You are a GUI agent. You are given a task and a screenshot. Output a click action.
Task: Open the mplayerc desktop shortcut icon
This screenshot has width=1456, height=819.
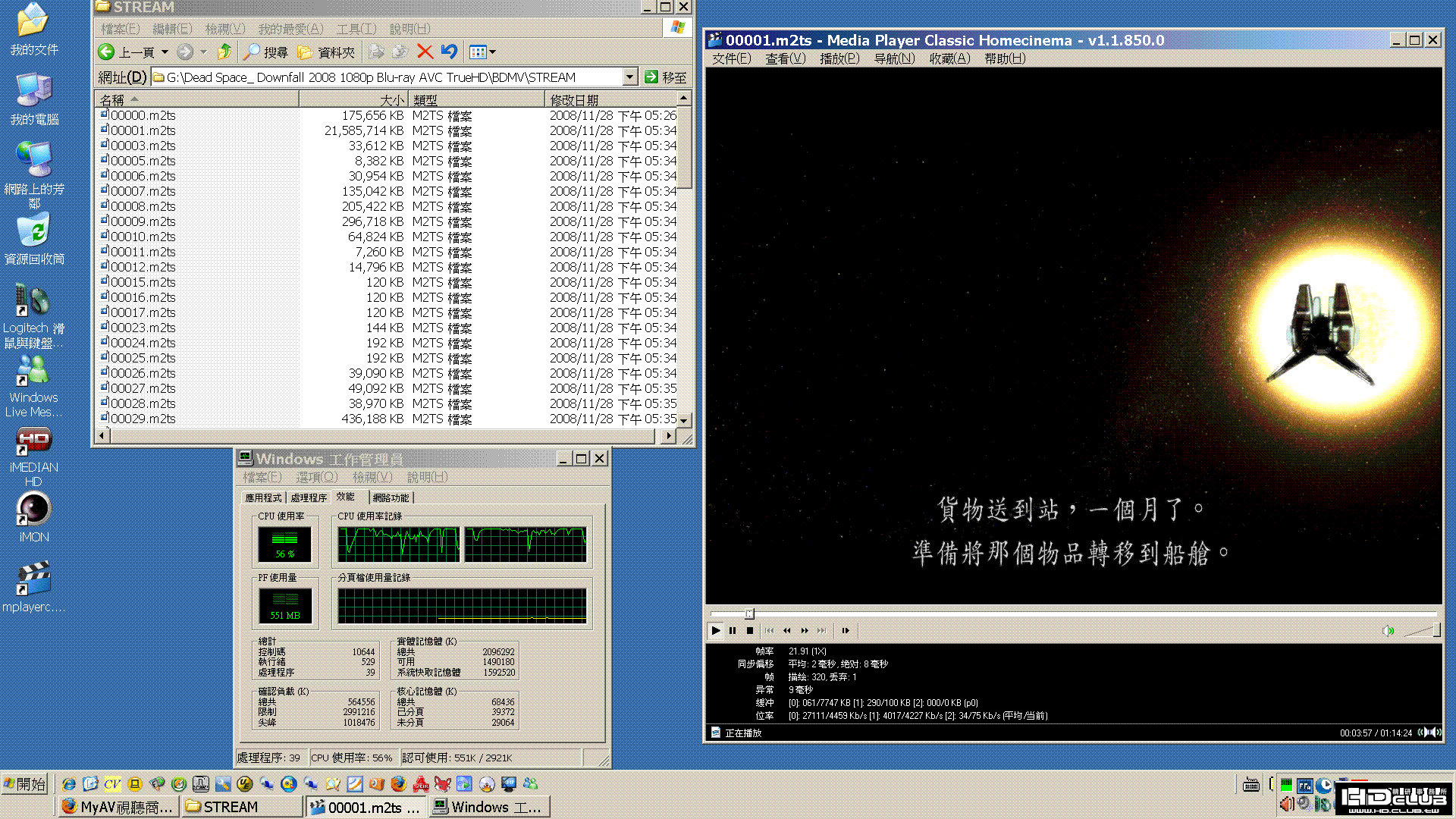[x=33, y=585]
